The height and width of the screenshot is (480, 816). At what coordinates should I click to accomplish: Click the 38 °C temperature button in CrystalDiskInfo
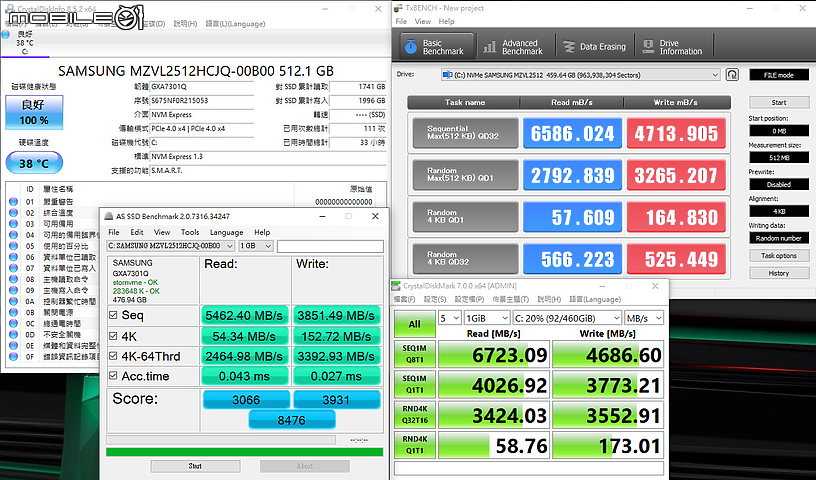[x=34, y=163]
